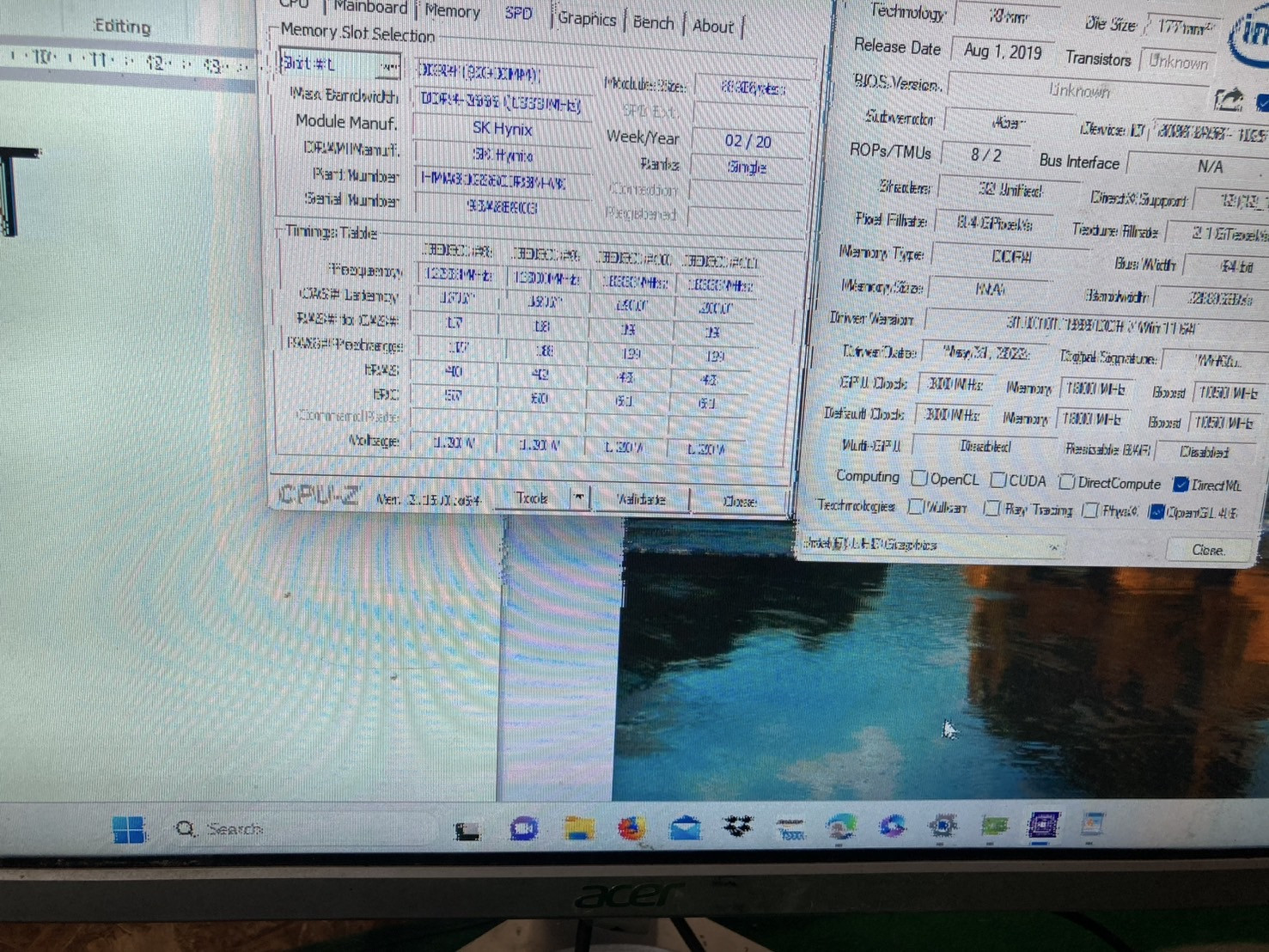Click the Editing label in the background window
This screenshot has height=952, width=1269.
(x=122, y=27)
